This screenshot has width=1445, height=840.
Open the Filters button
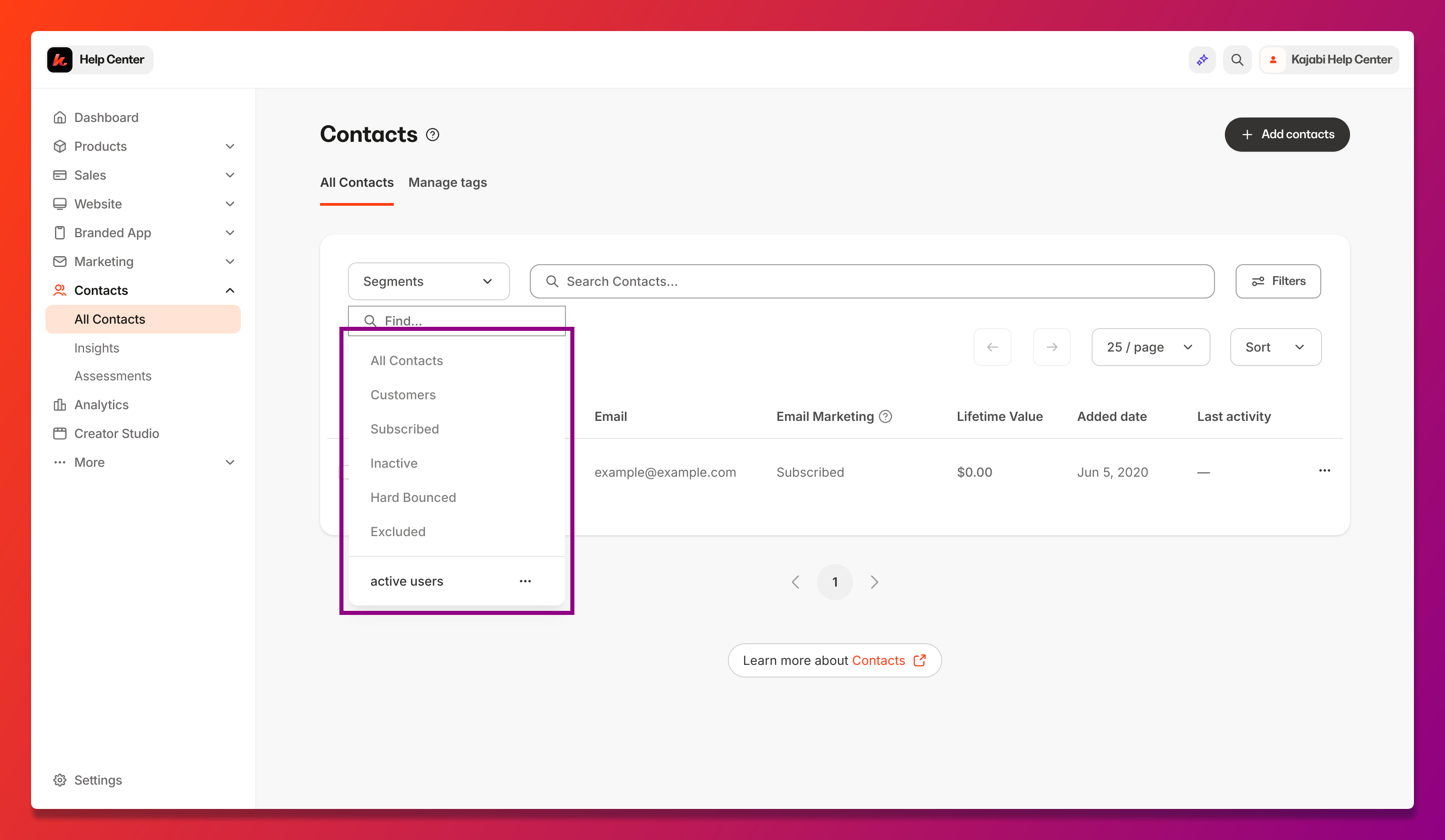click(x=1278, y=281)
